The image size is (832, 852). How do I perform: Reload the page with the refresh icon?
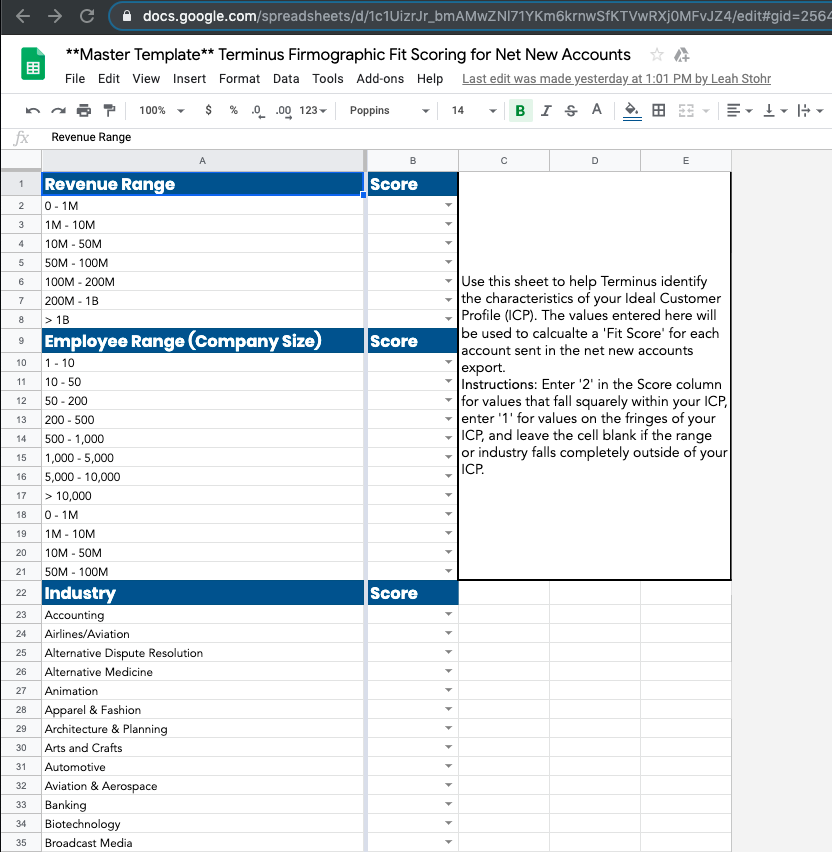[x=87, y=16]
